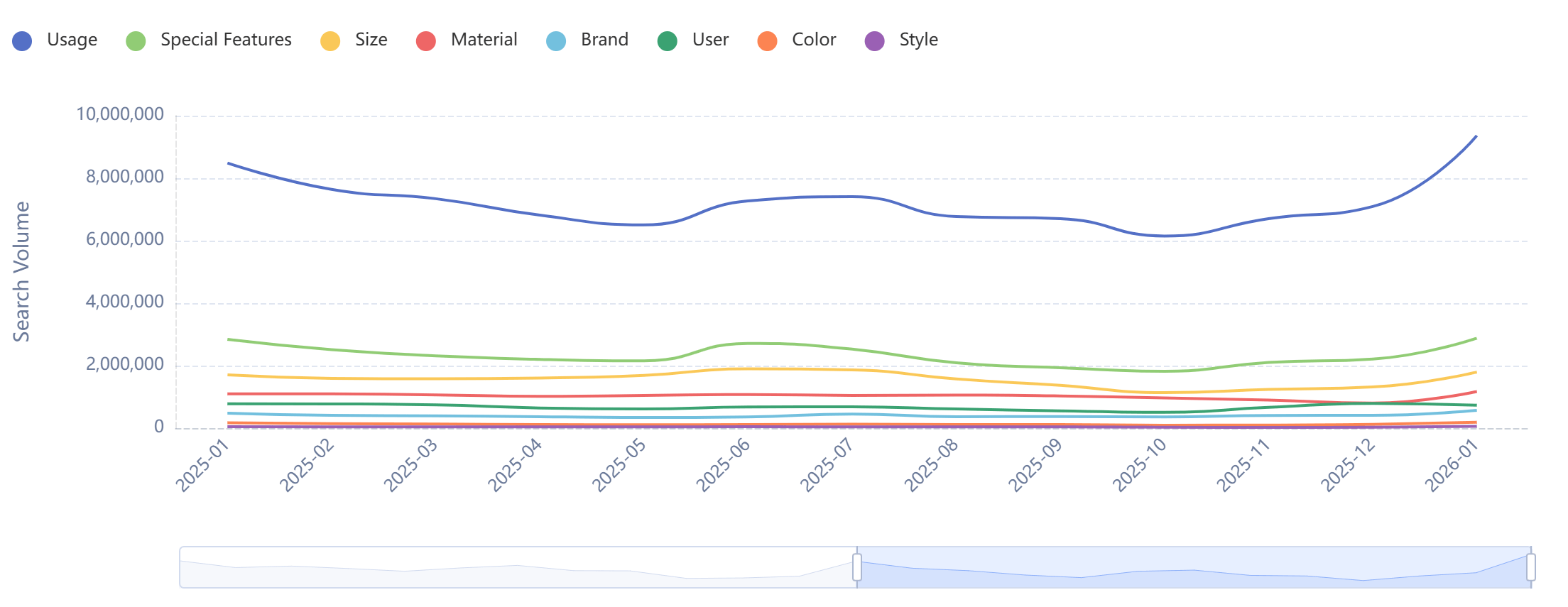Click the 2025-06 x-axis label
The image size is (1568, 607).
(x=723, y=466)
